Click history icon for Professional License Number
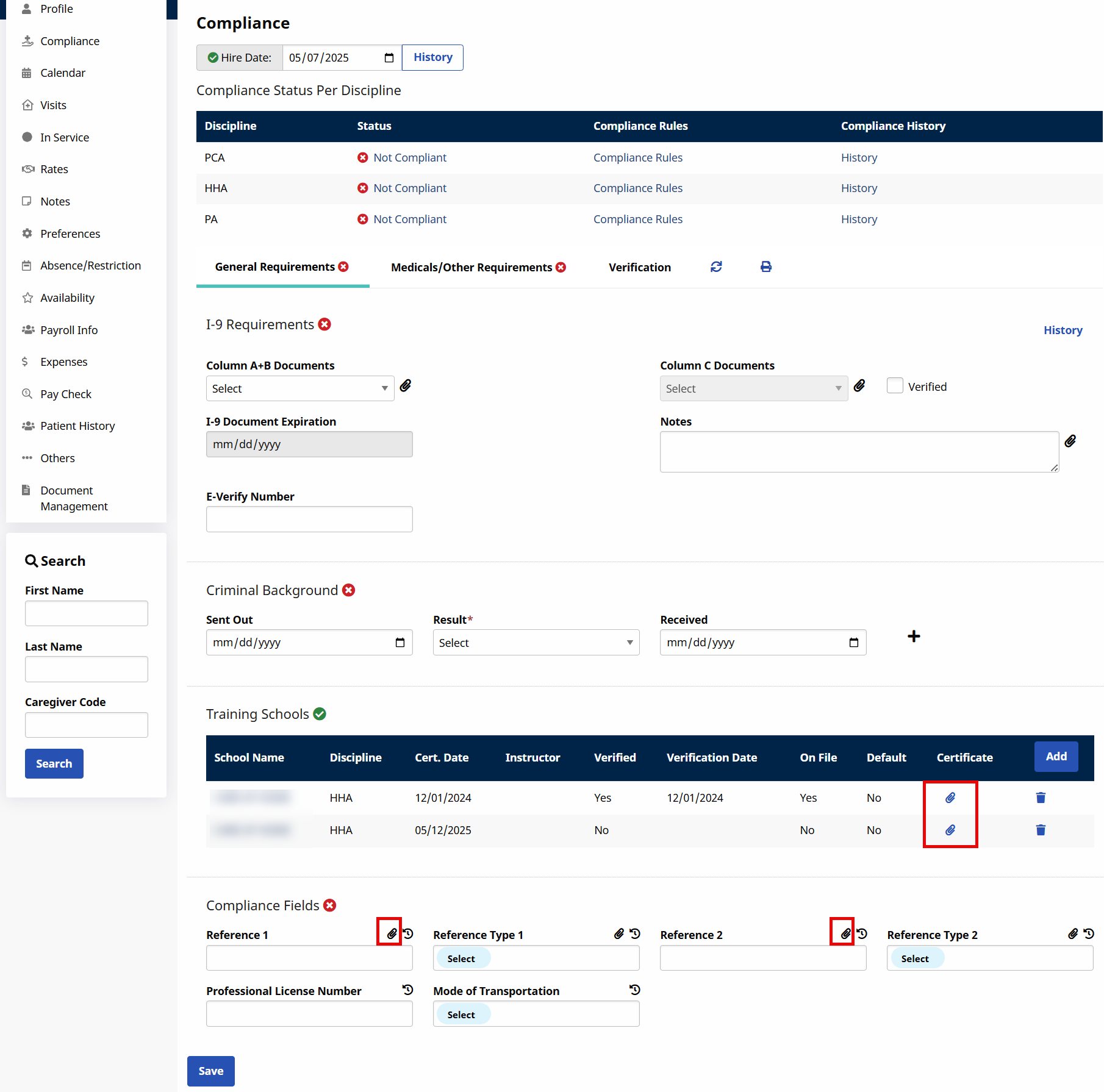 [408, 990]
